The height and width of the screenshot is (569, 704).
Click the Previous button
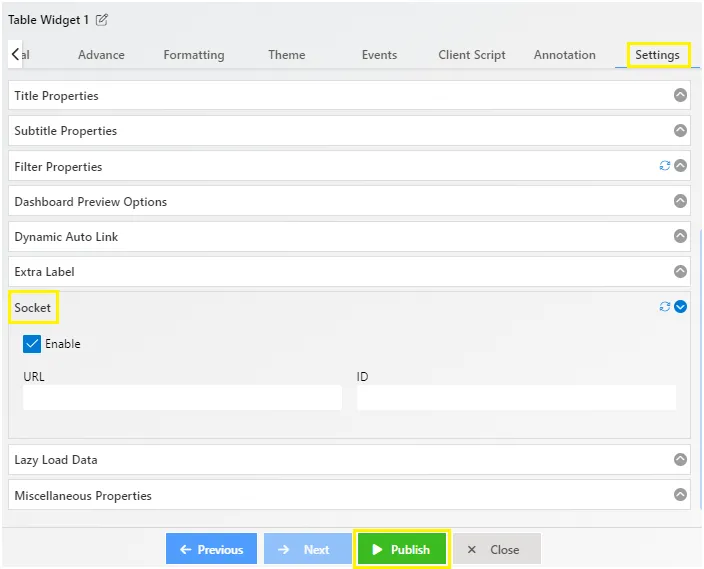point(211,549)
